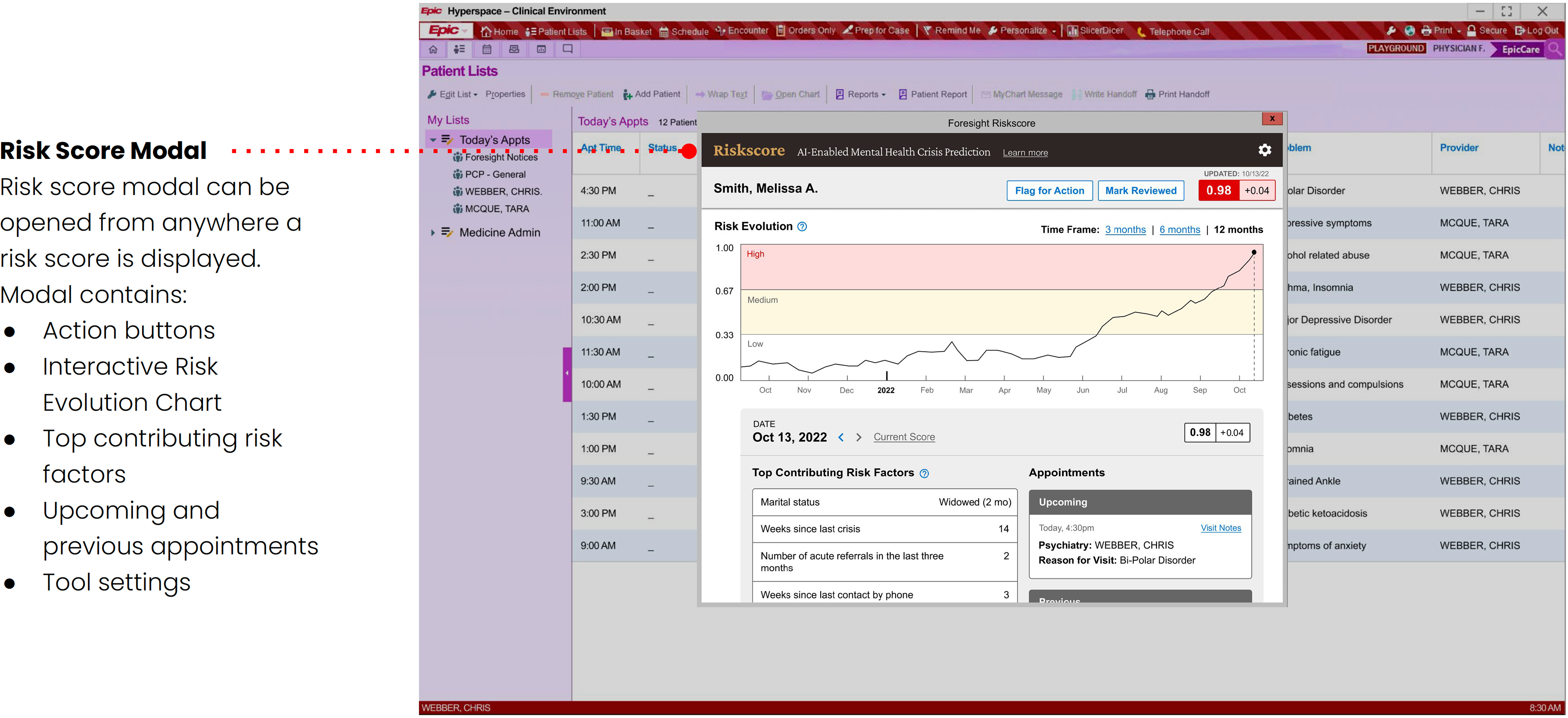The image size is (1568, 718).
Task: Select the calendar workspace tab icon
Action: pos(487,49)
